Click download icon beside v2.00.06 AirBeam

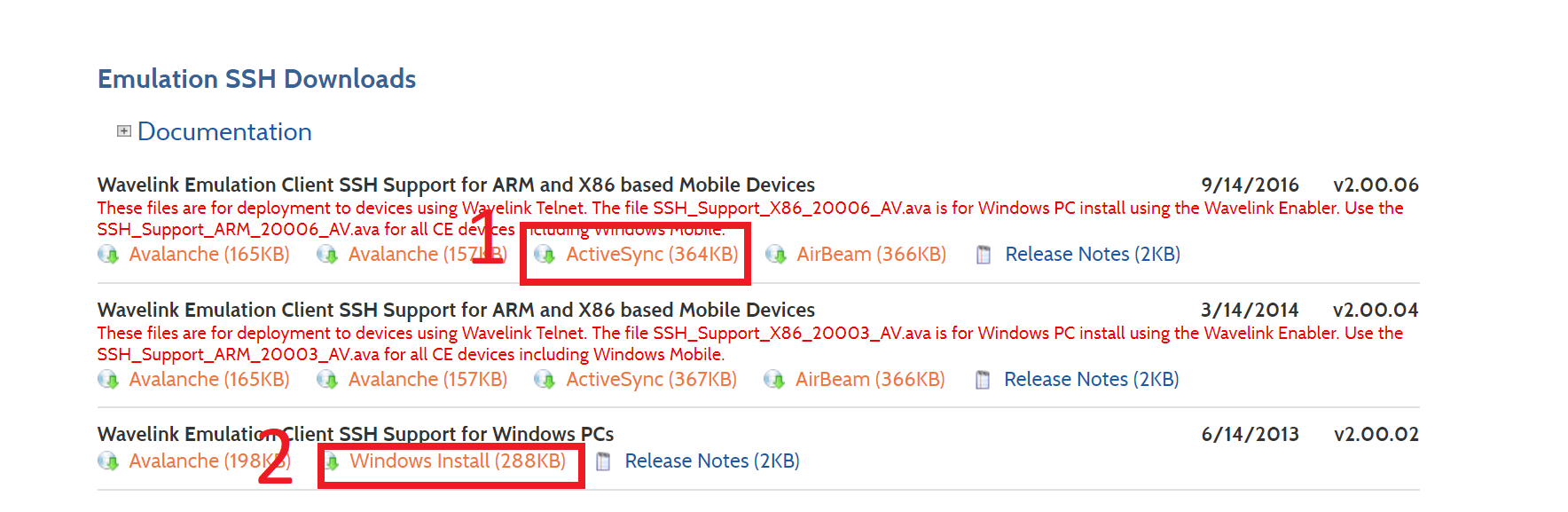776,255
